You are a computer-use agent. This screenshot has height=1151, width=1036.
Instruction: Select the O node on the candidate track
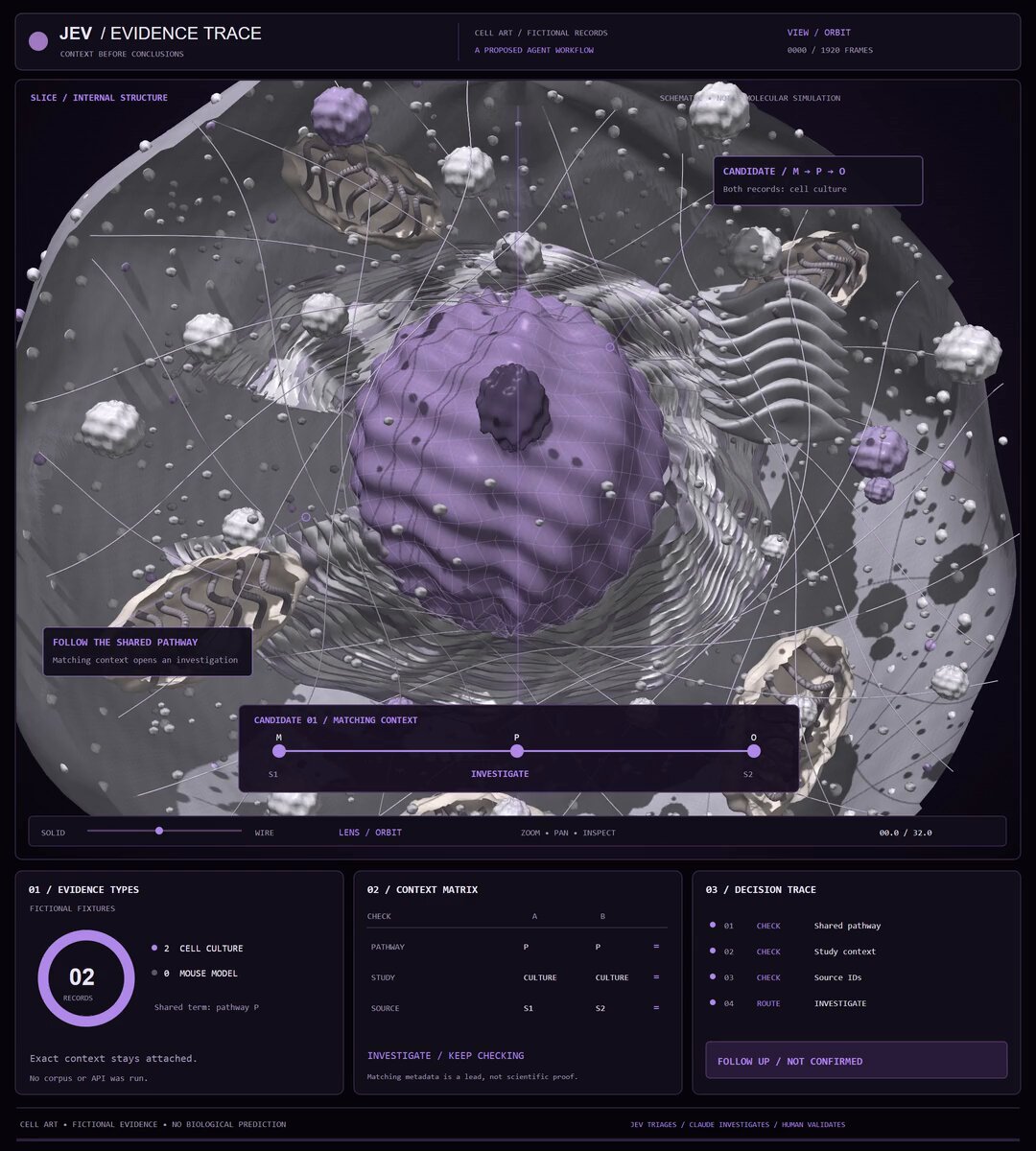pos(754,751)
